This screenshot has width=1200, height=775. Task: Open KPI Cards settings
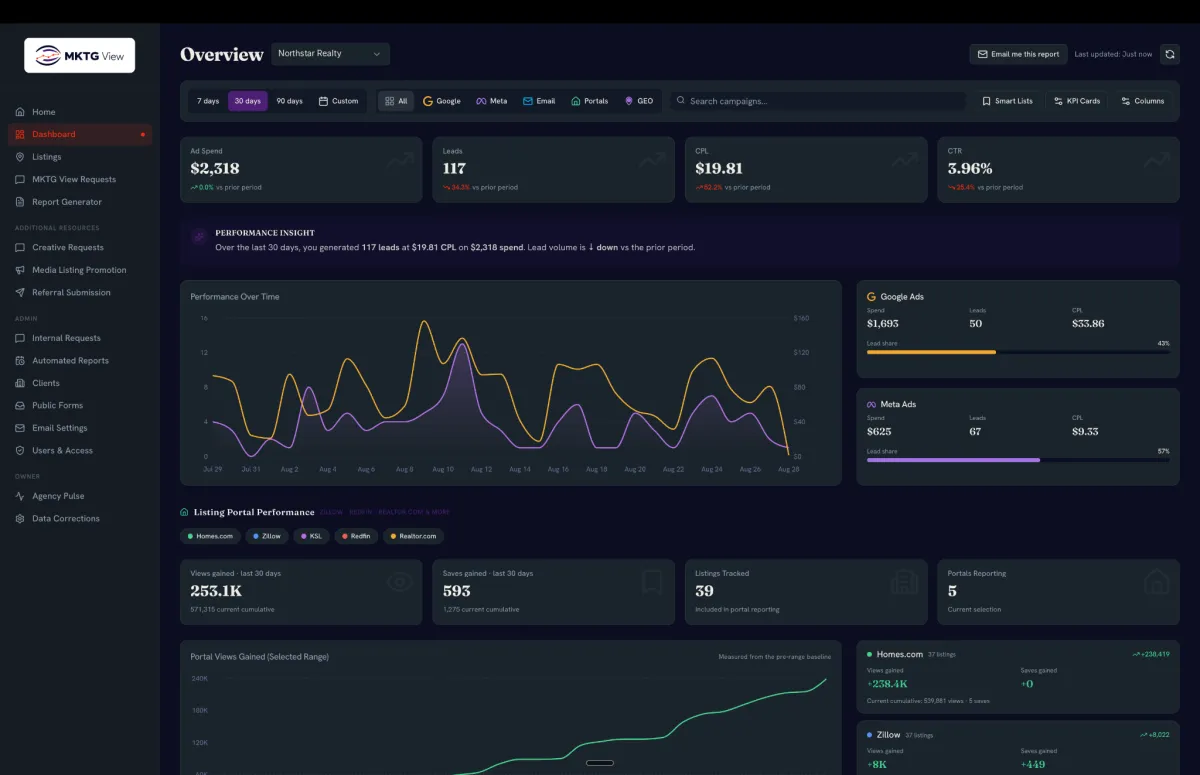pos(1077,101)
